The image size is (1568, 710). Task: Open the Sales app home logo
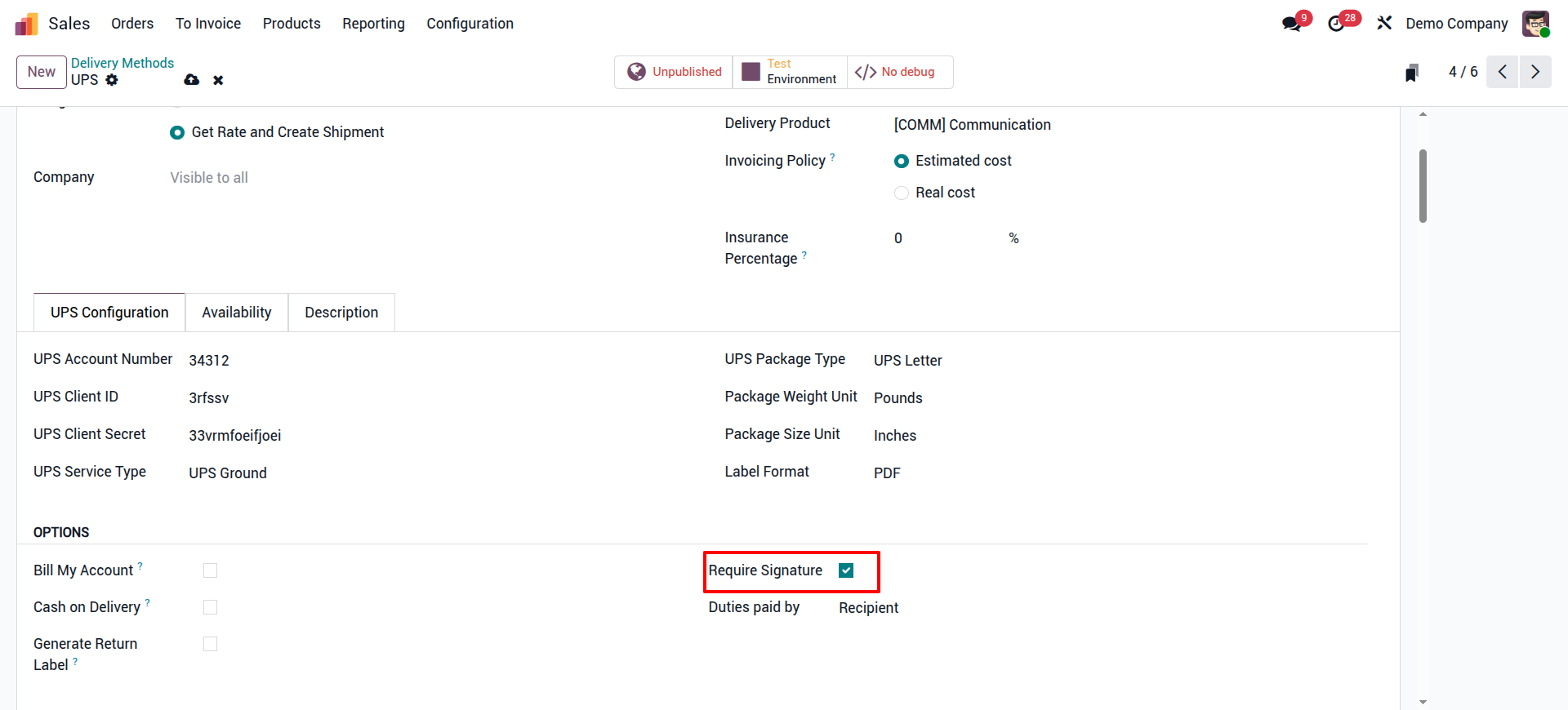pyautogui.click(x=26, y=24)
